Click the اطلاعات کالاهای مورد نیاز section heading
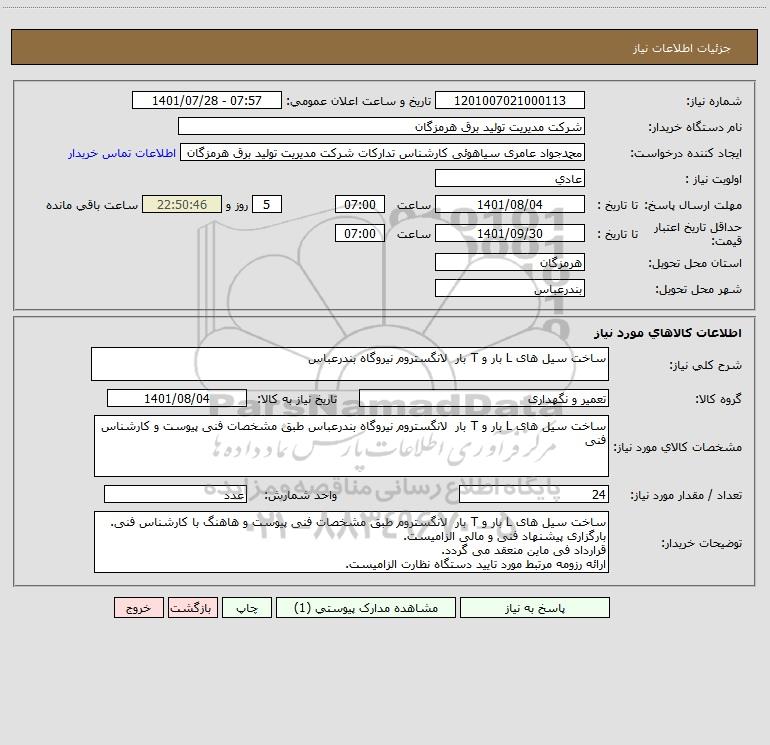Screen dimensions: 770x745 coord(667,333)
